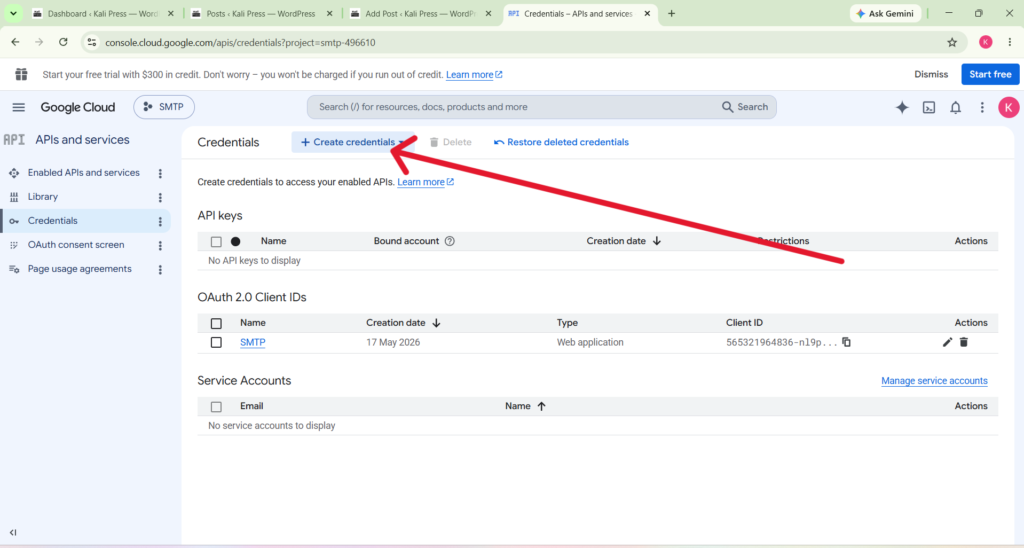Open the tab search dropdown arrow
This screenshot has height=548, width=1024.
point(13,13)
